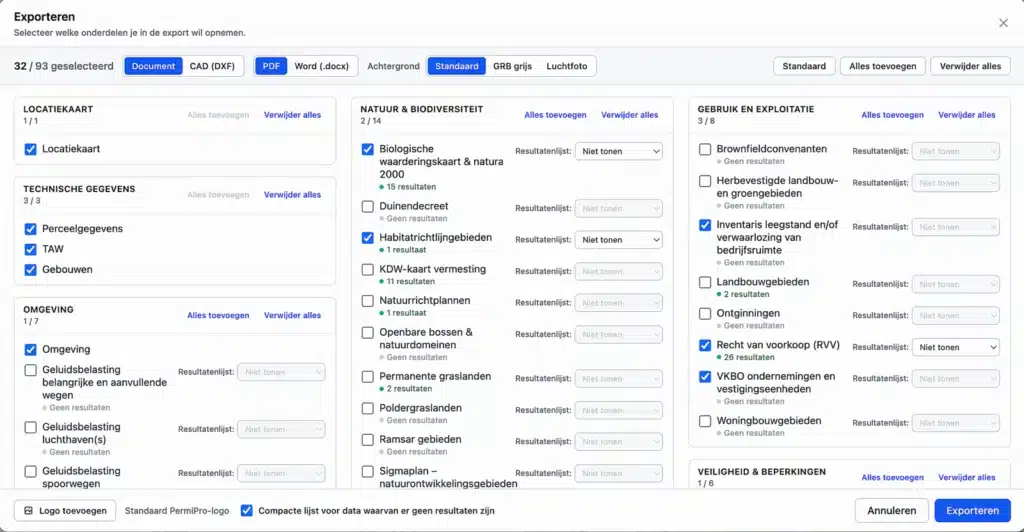Check the Duinendecreet checkbox
1024x532 pixels.
tap(368, 207)
